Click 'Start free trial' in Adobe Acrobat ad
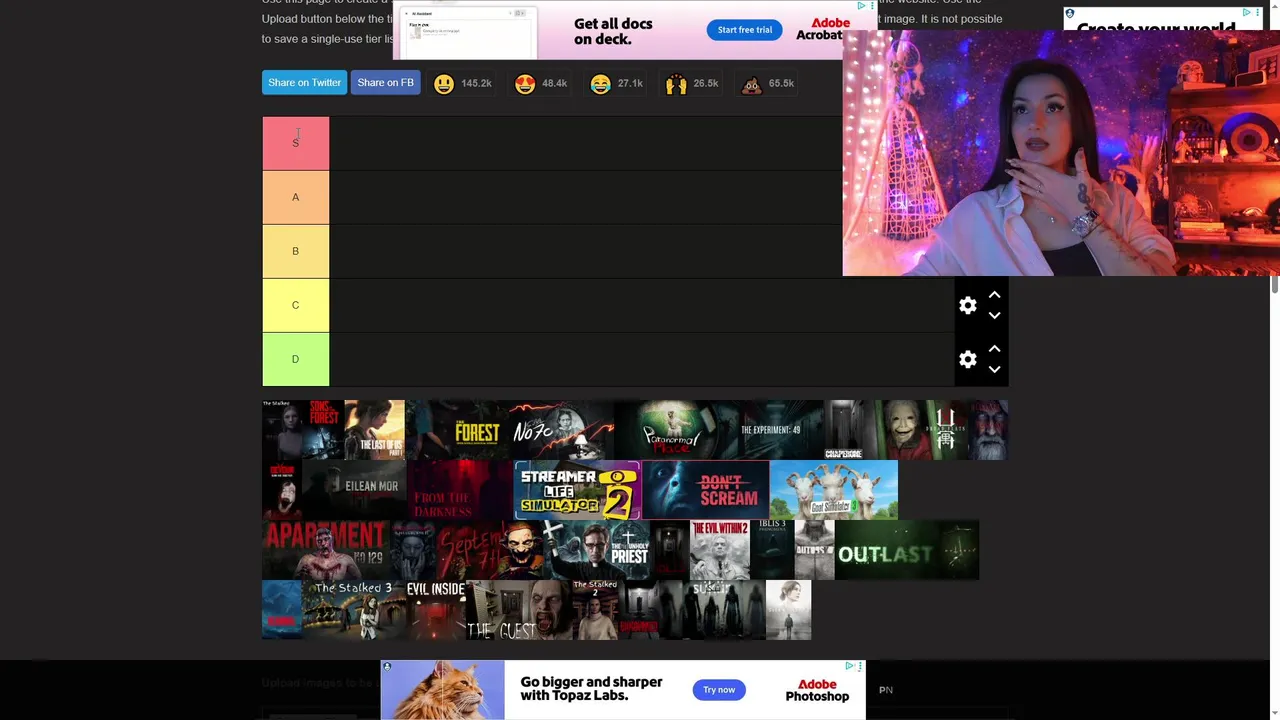Viewport: 1280px width, 720px height. point(745,30)
